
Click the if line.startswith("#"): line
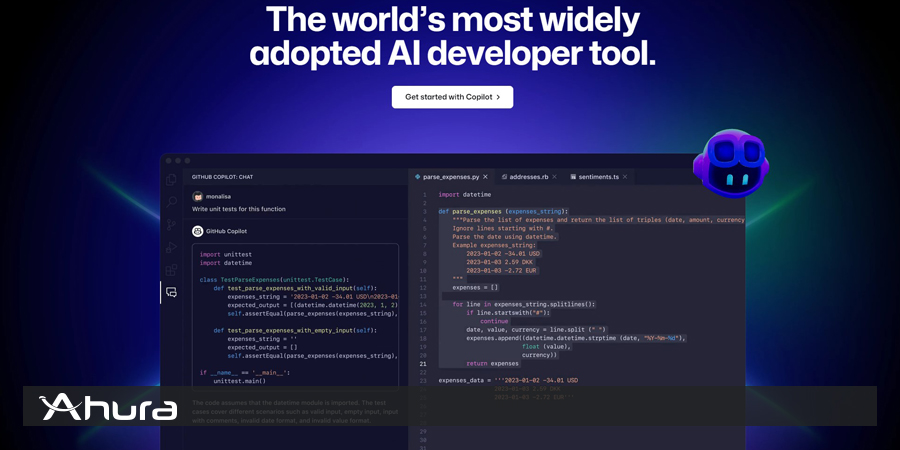click(508, 313)
